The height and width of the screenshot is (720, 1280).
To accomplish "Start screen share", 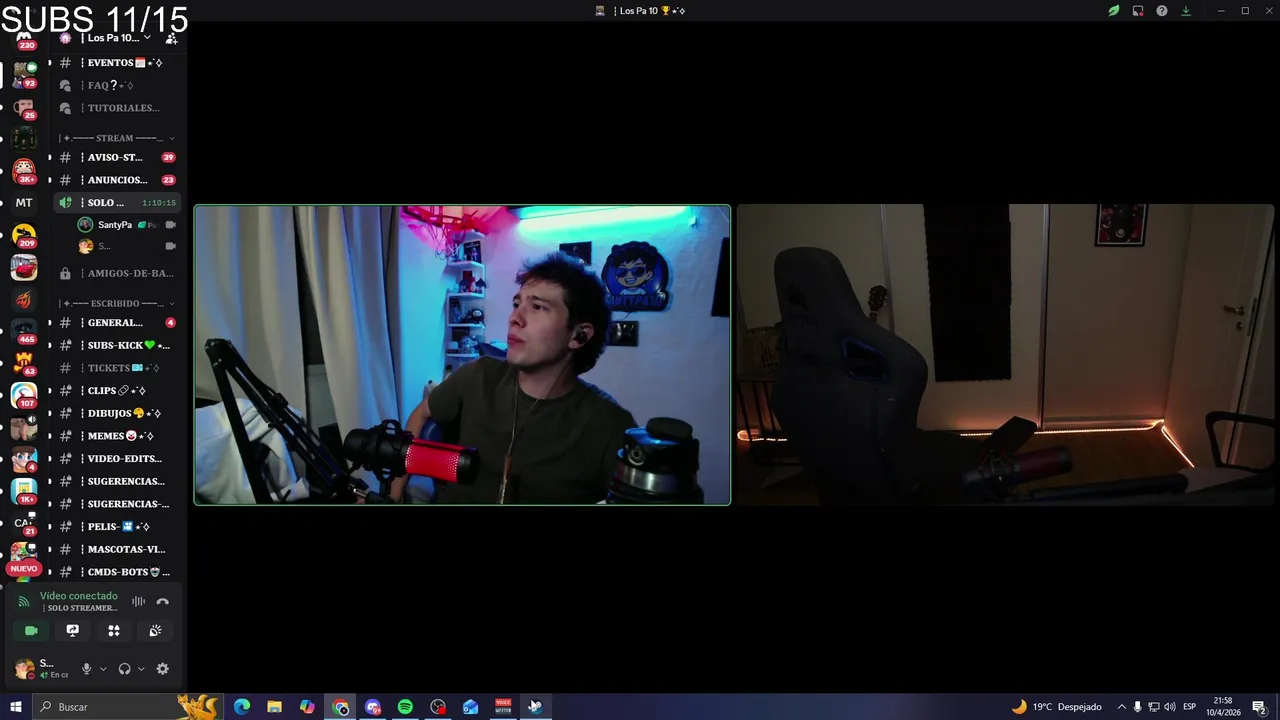I will click(72, 630).
